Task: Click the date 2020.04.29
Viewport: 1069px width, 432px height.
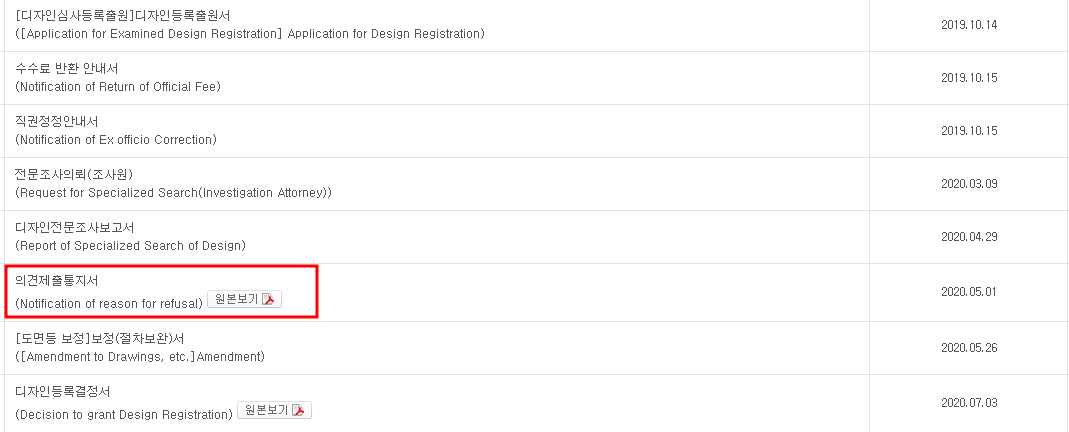Action: click(x=969, y=237)
